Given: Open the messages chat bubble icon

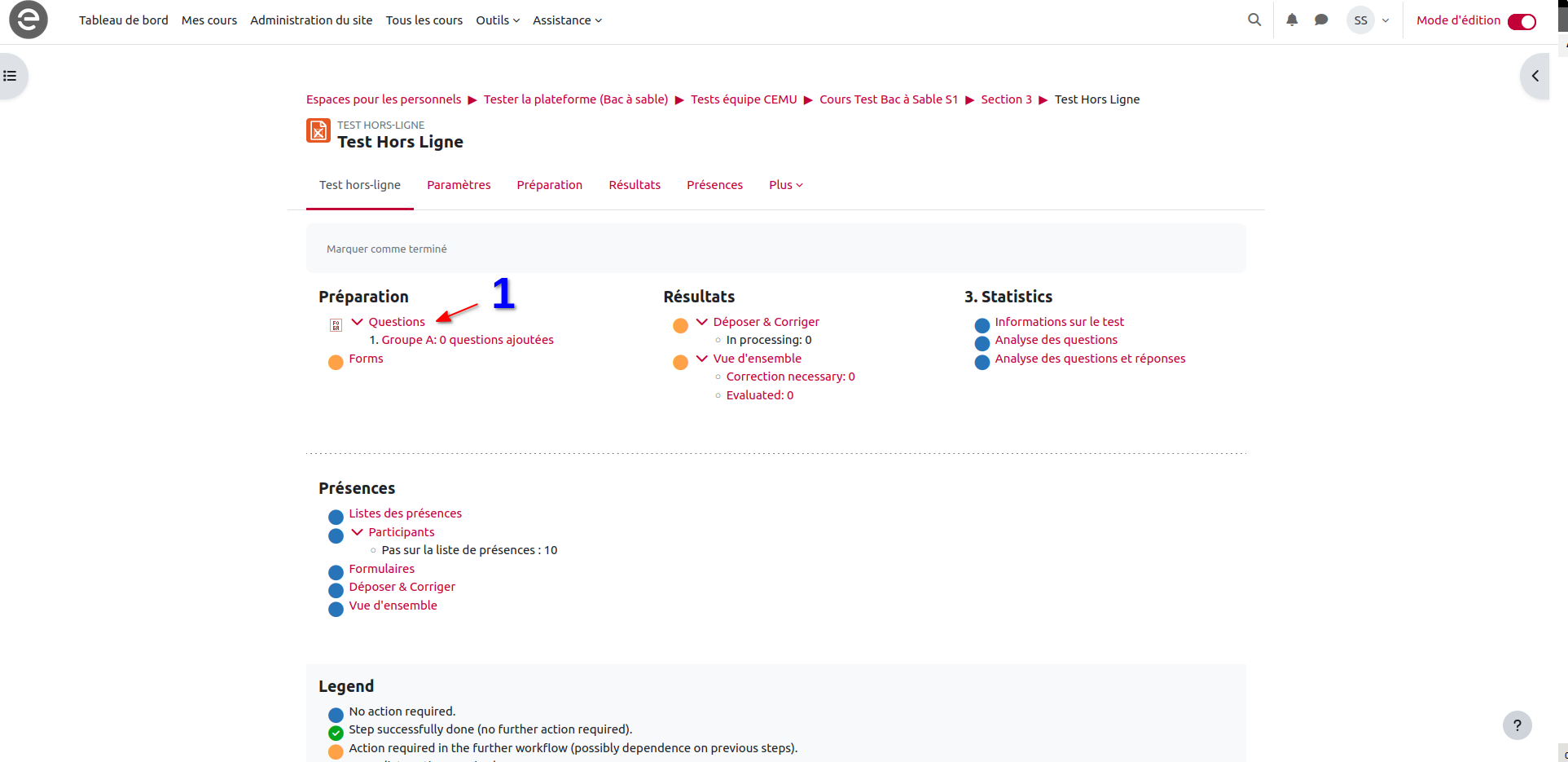Looking at the screenshot, I should tap(1321, 20).
